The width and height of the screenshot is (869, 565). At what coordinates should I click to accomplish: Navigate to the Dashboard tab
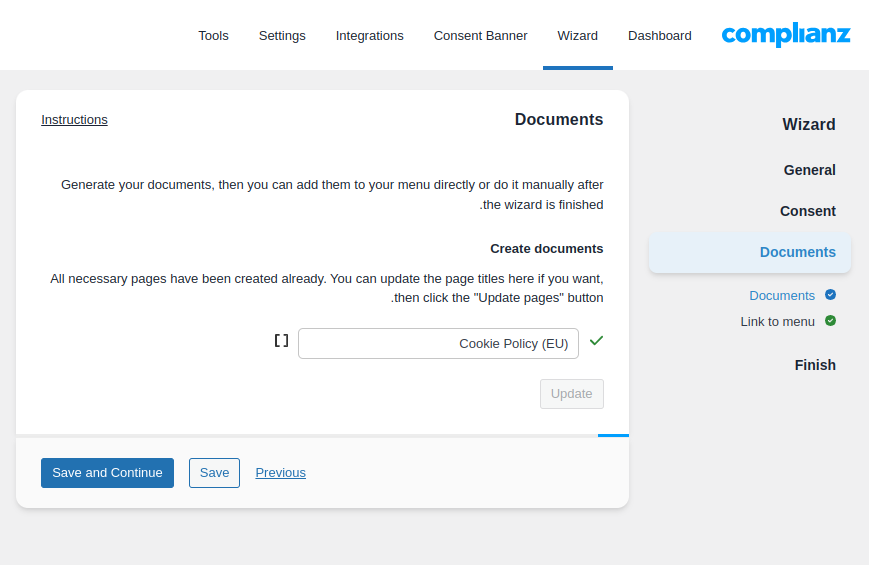659,35
